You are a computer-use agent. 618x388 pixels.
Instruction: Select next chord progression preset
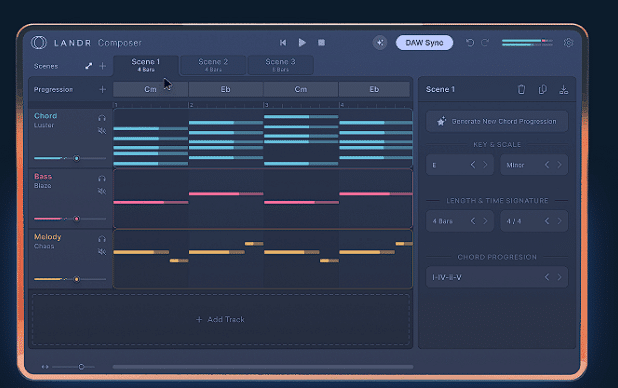[559, 277]
